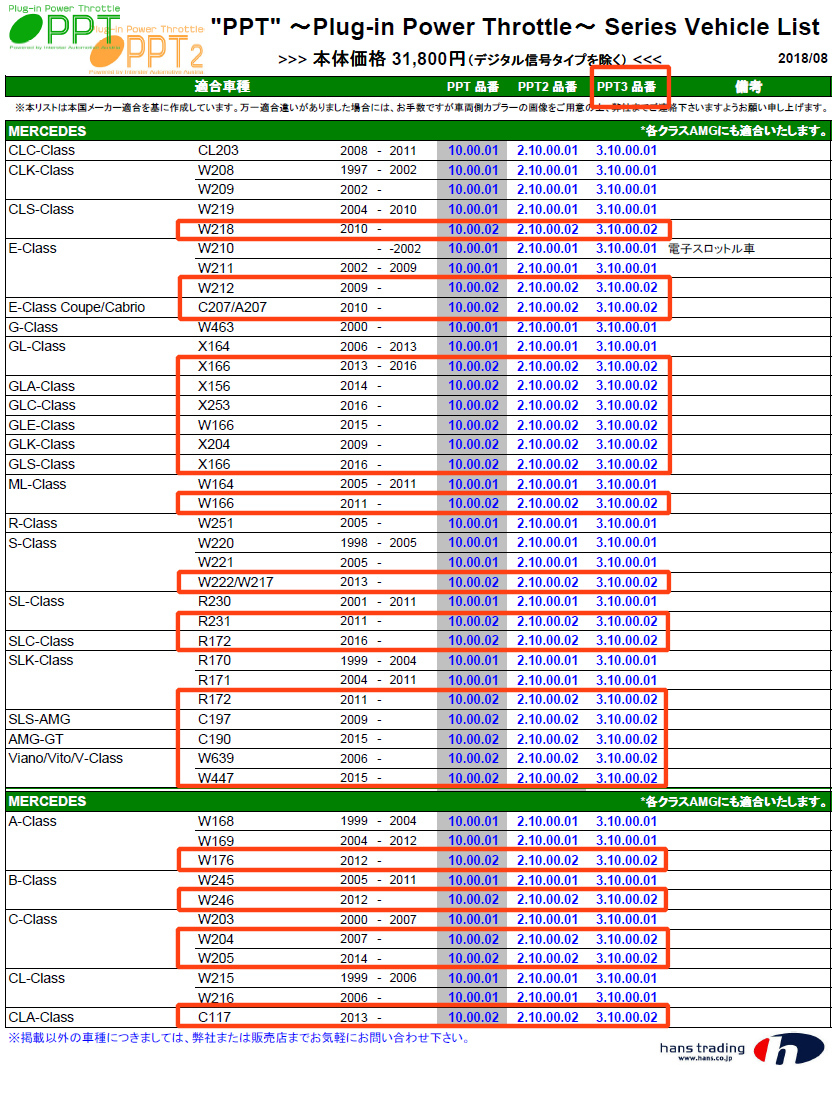
Task: Click model code "C207/A207"
Action: click(232, 307)
